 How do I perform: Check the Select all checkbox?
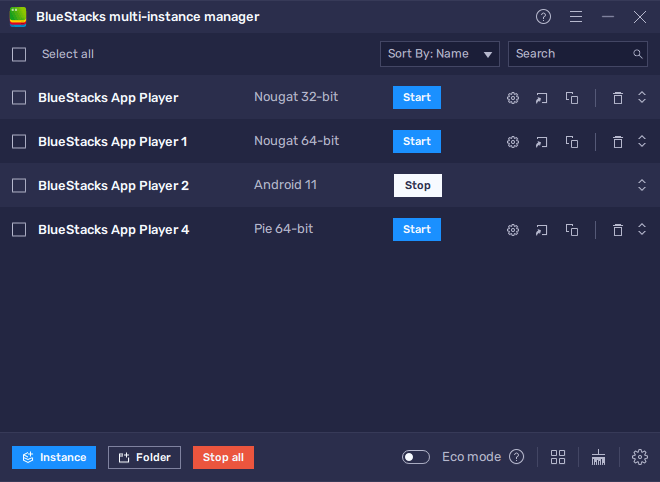point(19,54)
